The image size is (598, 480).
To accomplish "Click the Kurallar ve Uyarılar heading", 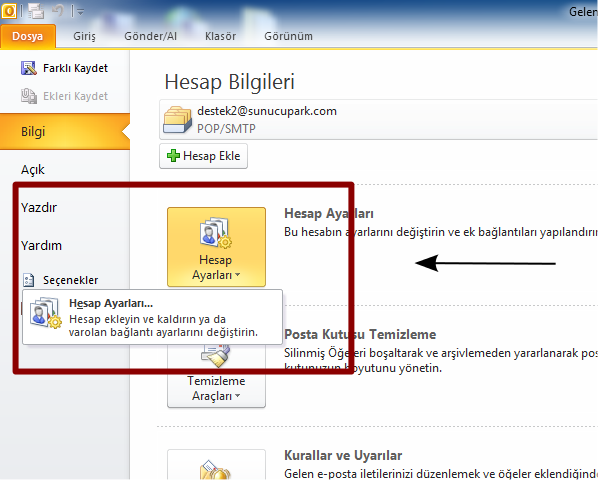I will (343, 455).
